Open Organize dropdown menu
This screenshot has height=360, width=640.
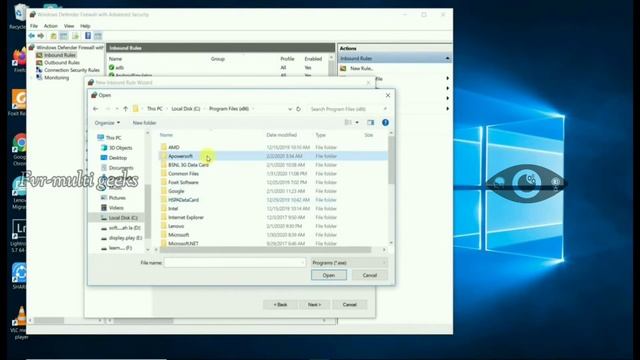(x=107, y=123)
